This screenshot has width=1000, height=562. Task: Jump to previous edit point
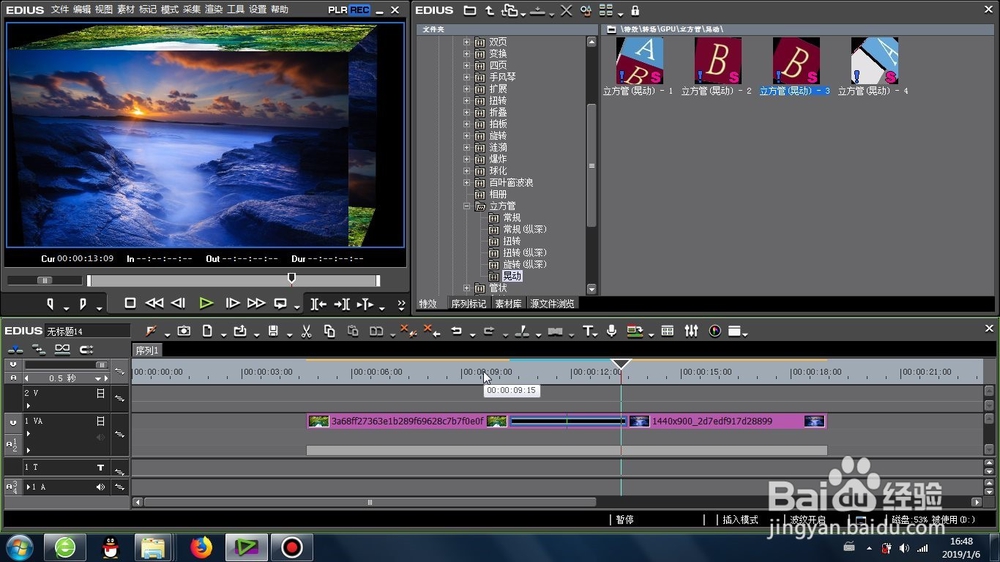point(318,304)
